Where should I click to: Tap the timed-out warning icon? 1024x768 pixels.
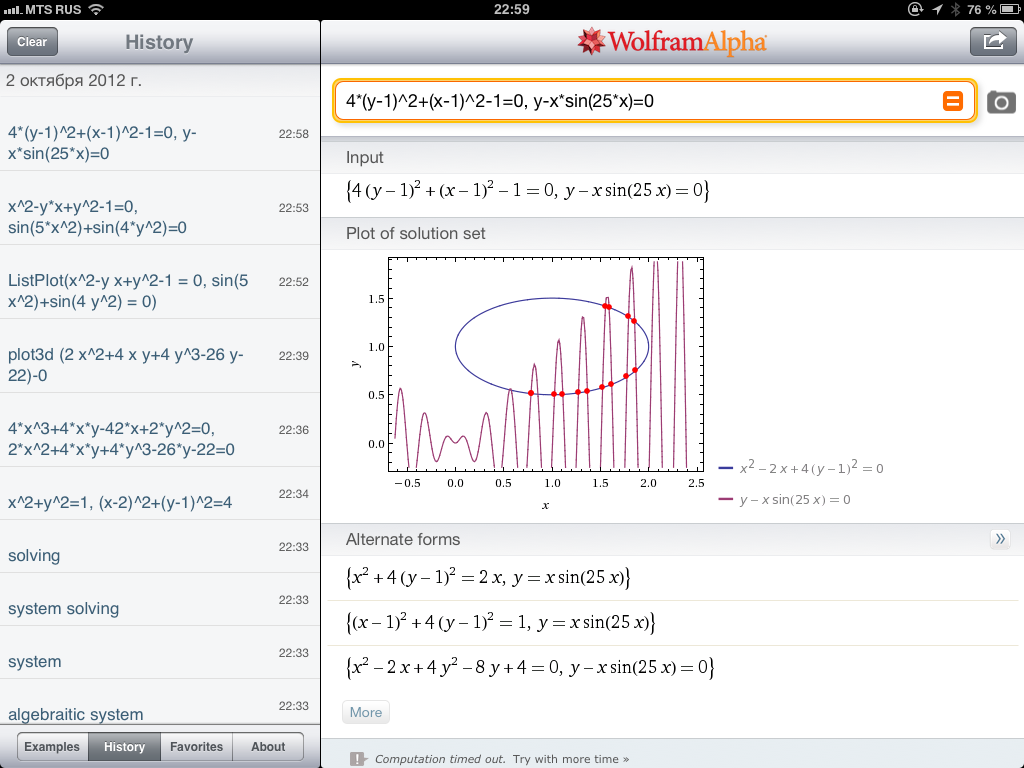357,759
